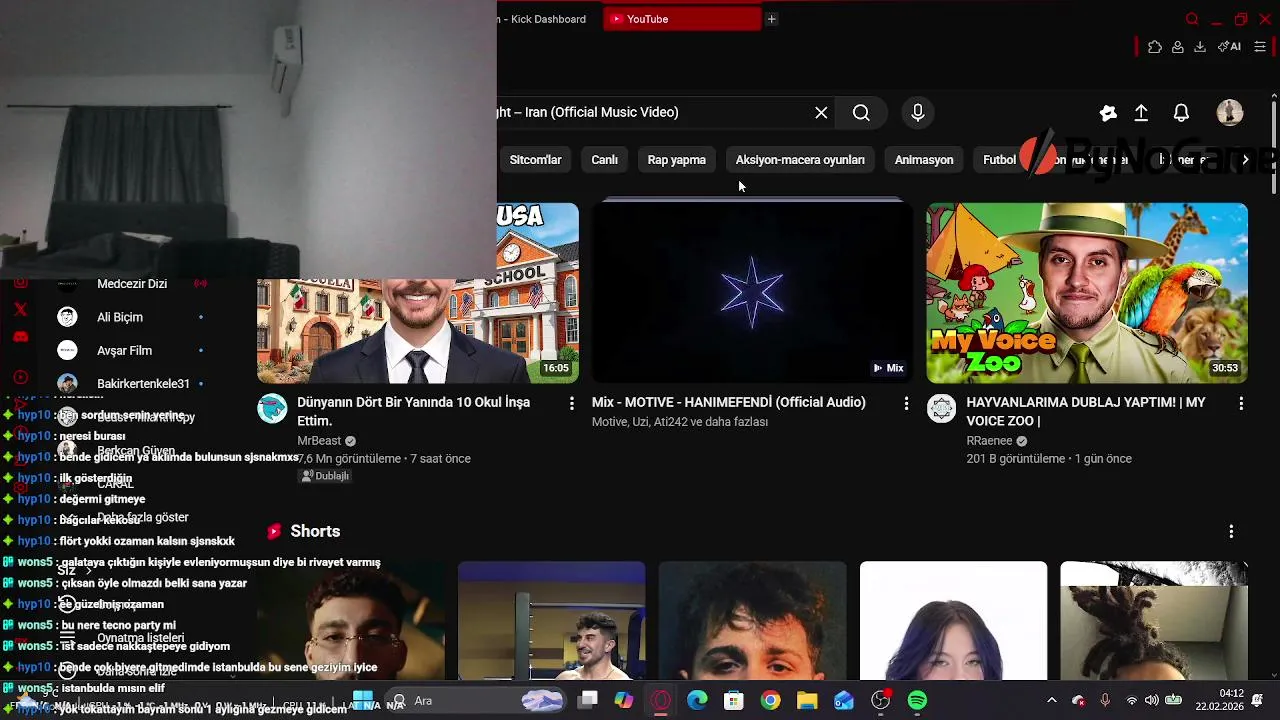Open the X (Twitter) sidebar icon
Screen dimensions: 1280x720
coord(20,310)
